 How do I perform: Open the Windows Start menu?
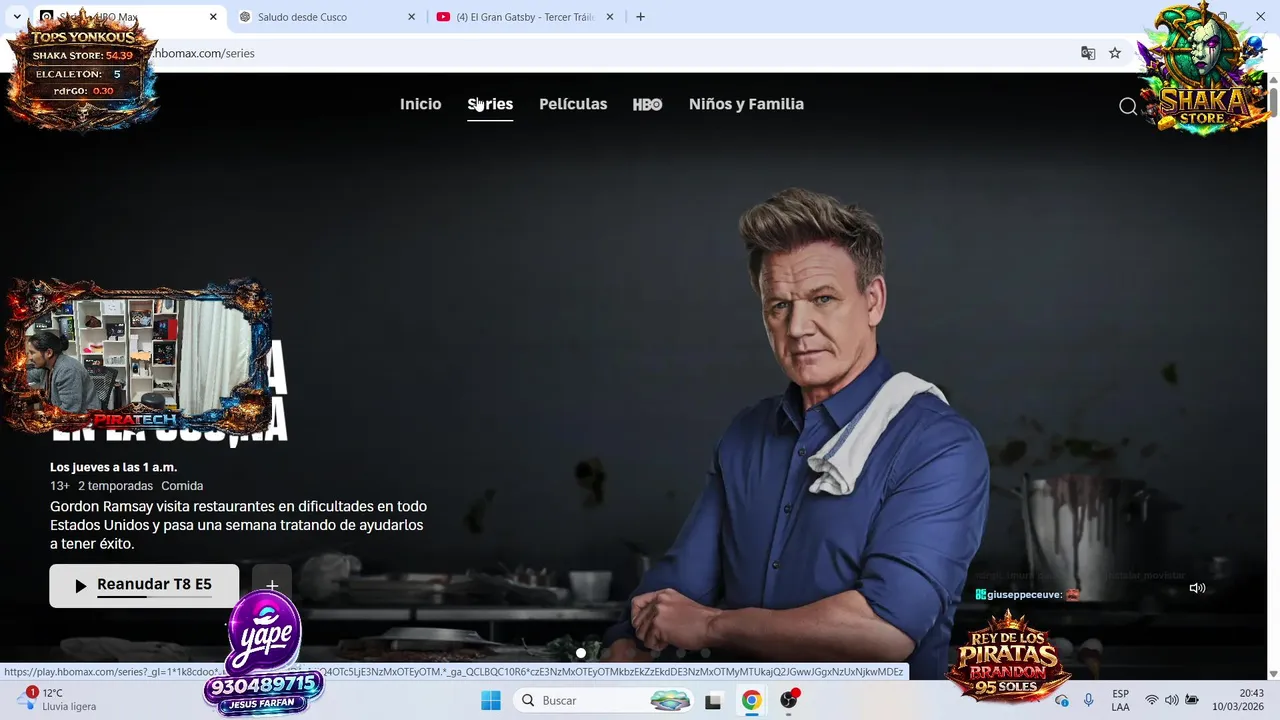click(x=491, y=700)
